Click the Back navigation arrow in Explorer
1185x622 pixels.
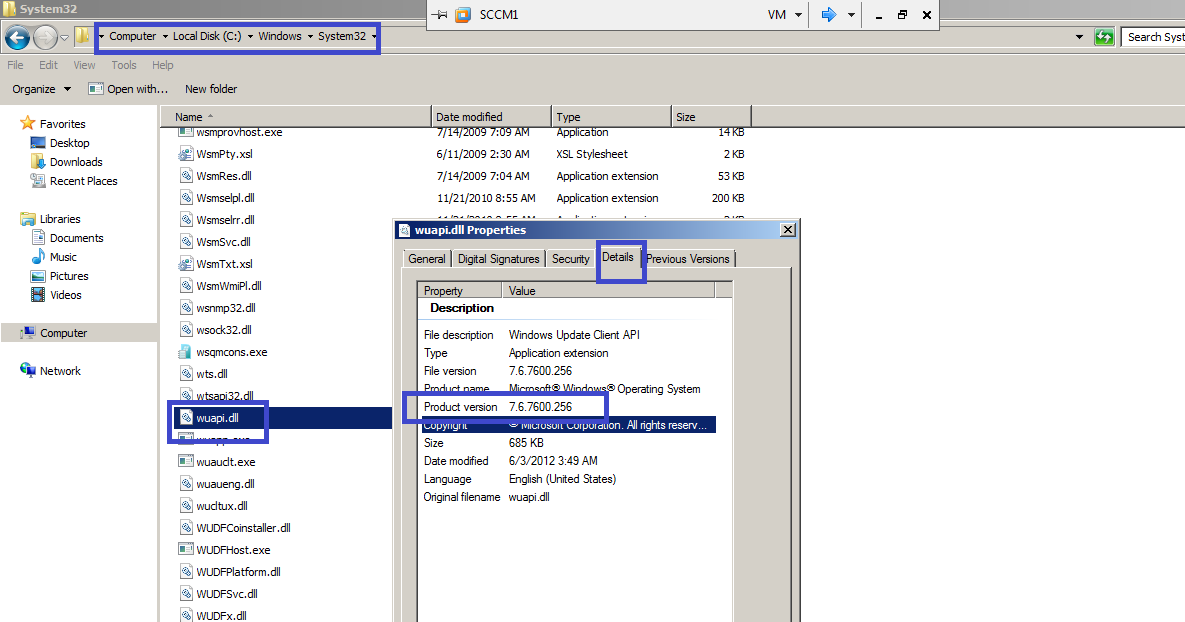(17, 36)
